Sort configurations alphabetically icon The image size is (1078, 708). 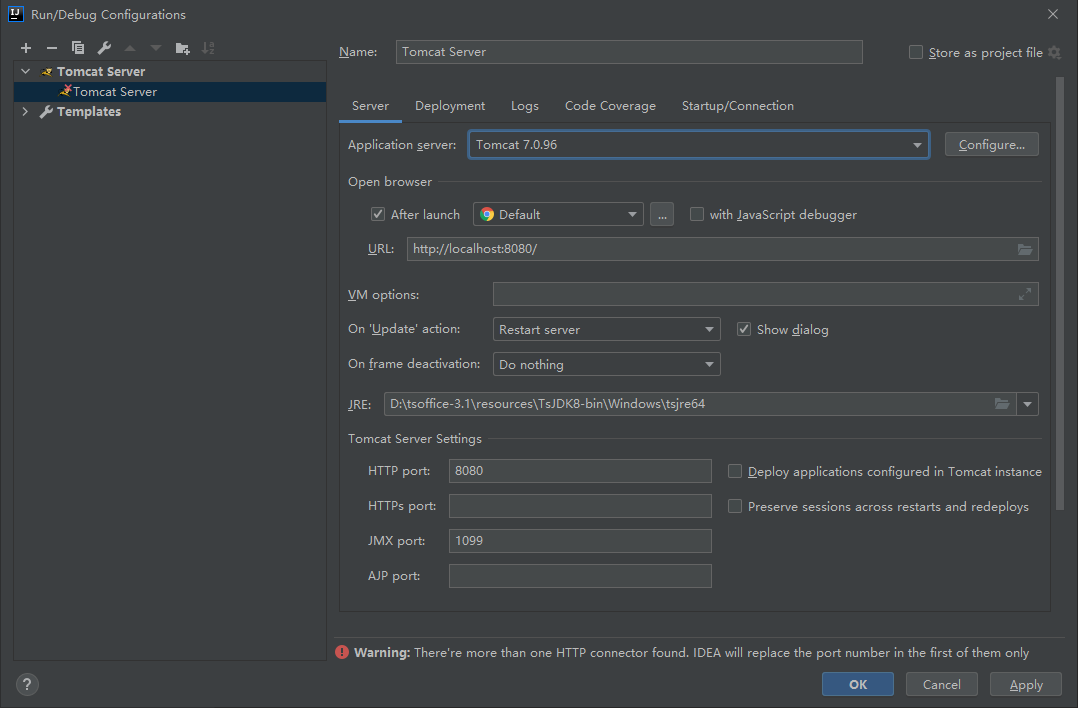208,48
